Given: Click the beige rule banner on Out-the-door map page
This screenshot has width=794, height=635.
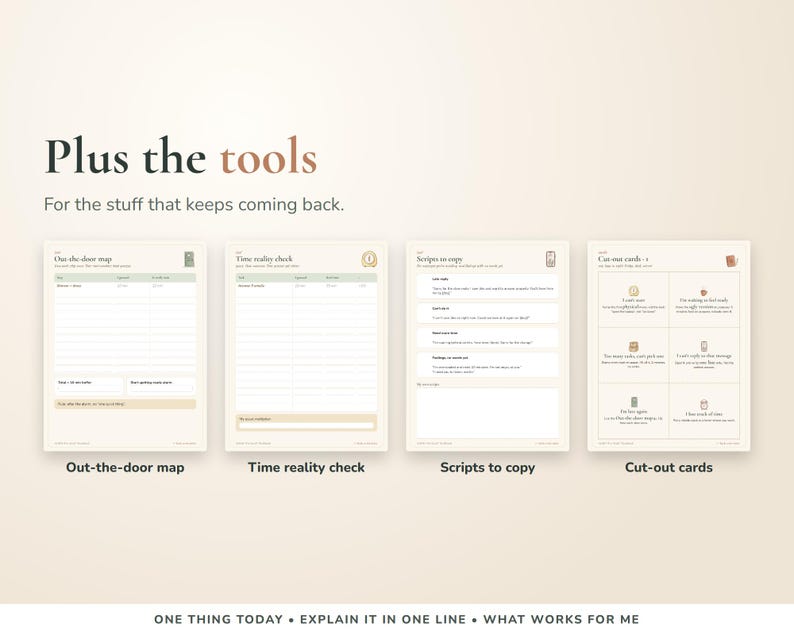Looking at the screenshot, I should (125, 404).
